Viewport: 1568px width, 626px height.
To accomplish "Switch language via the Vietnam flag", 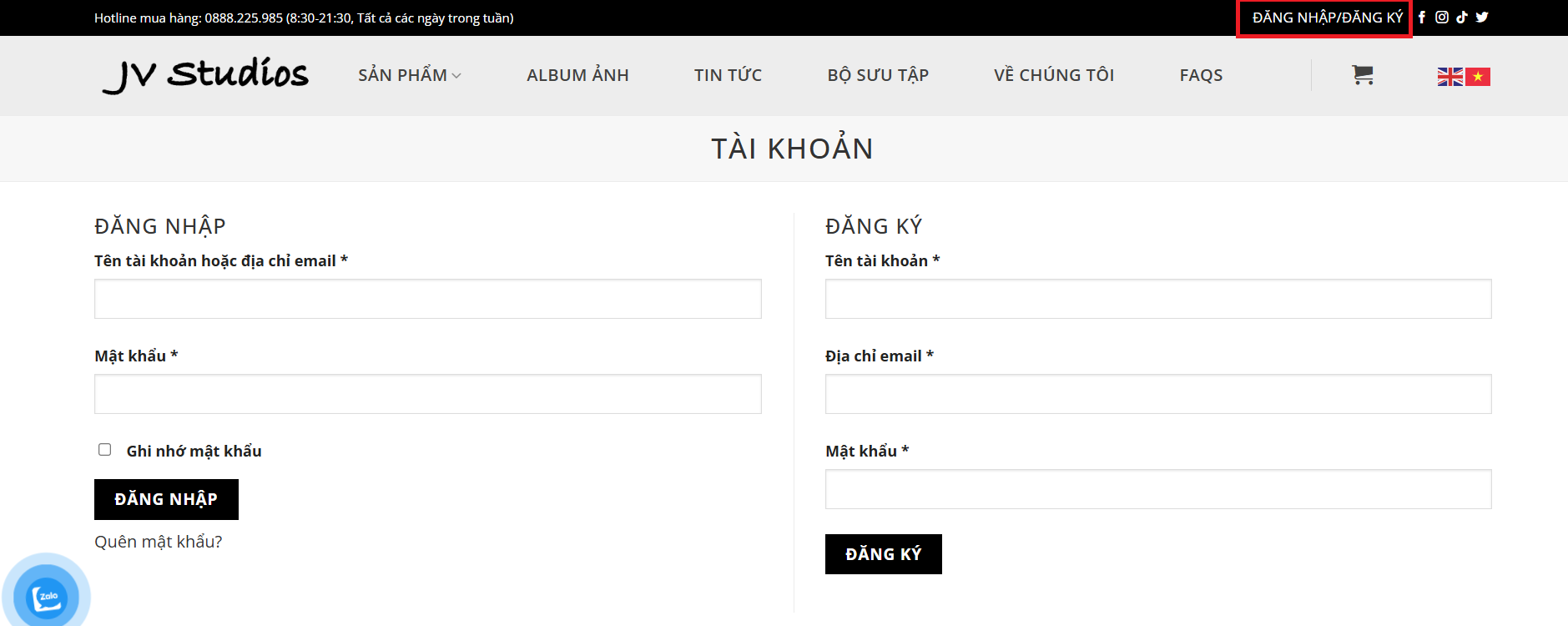I will pos(1478,77).
